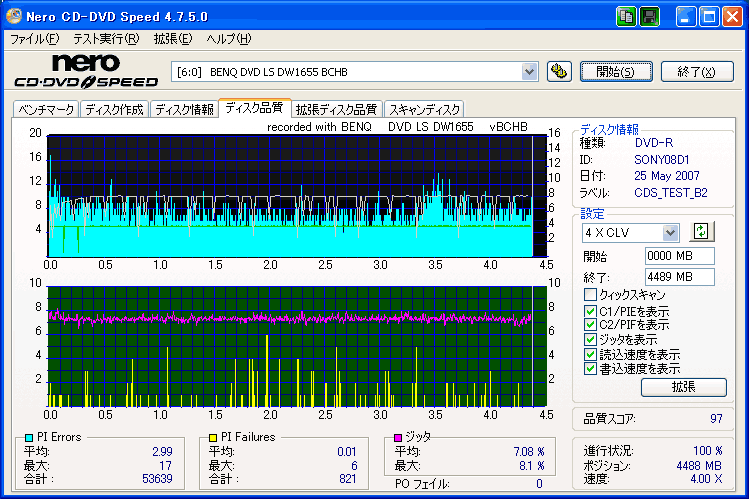This screenshot has width=749, height=499.
Task: Select the ディスク品質 tab
Action: (254, 107)
